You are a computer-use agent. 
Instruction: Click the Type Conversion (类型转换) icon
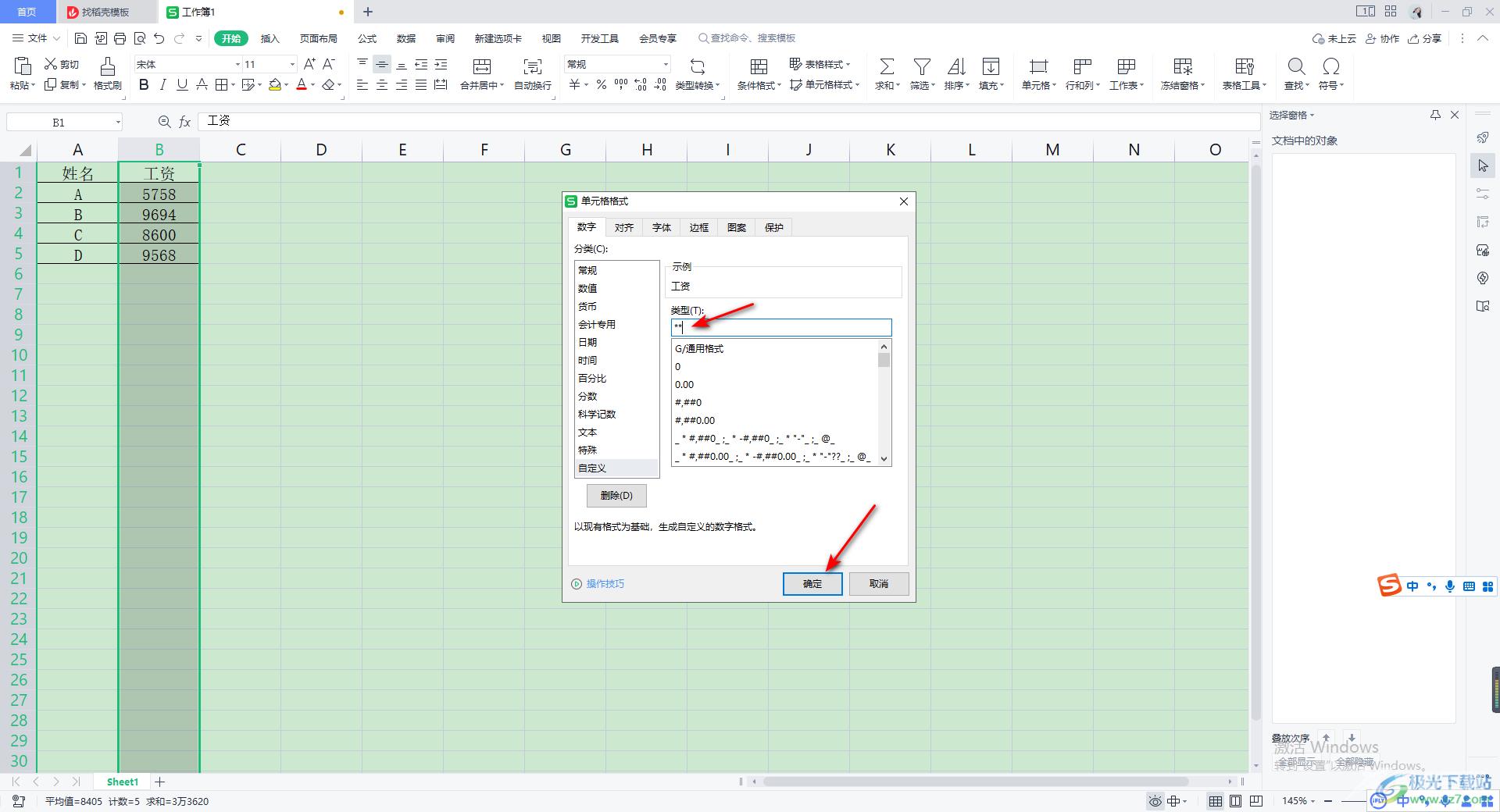(x=698, y=66)
